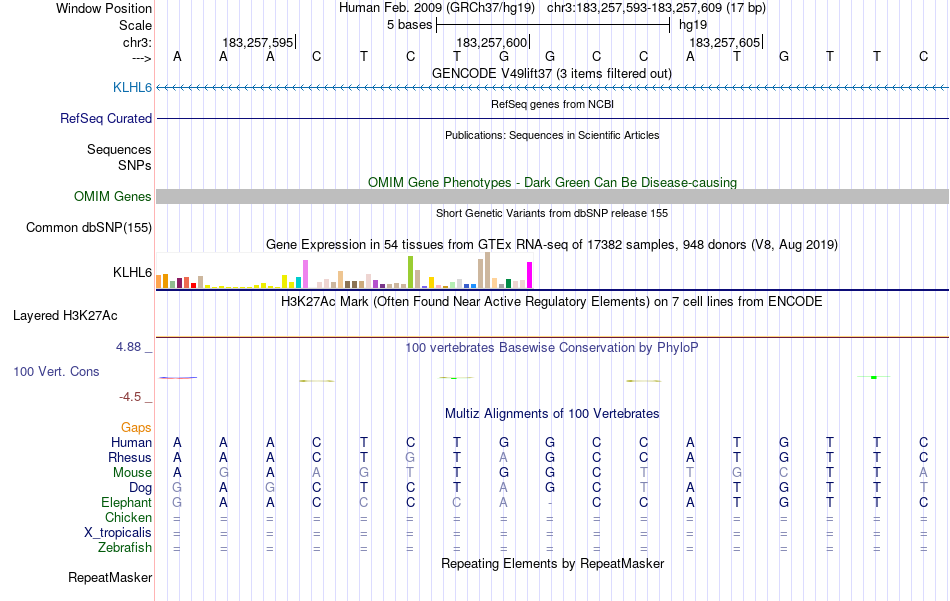The image size is (950, 601).
Task: Click the Common dbSNP(155) track label
Action: [89, 228]
